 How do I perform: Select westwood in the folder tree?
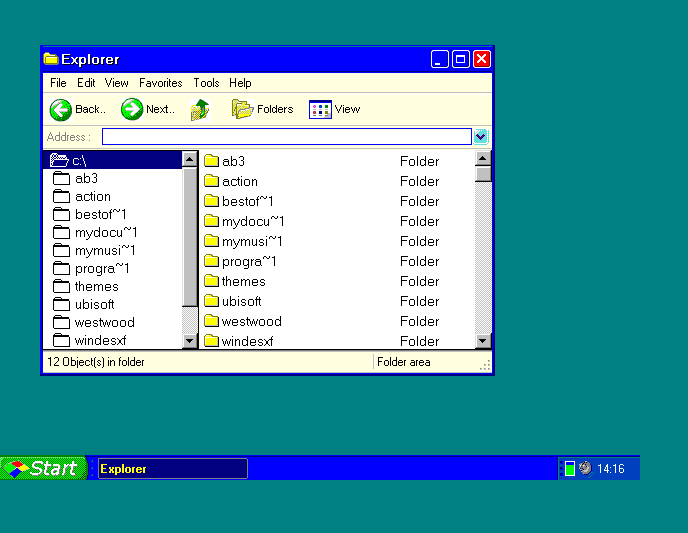pyautogui.click(x=93, y=322)
